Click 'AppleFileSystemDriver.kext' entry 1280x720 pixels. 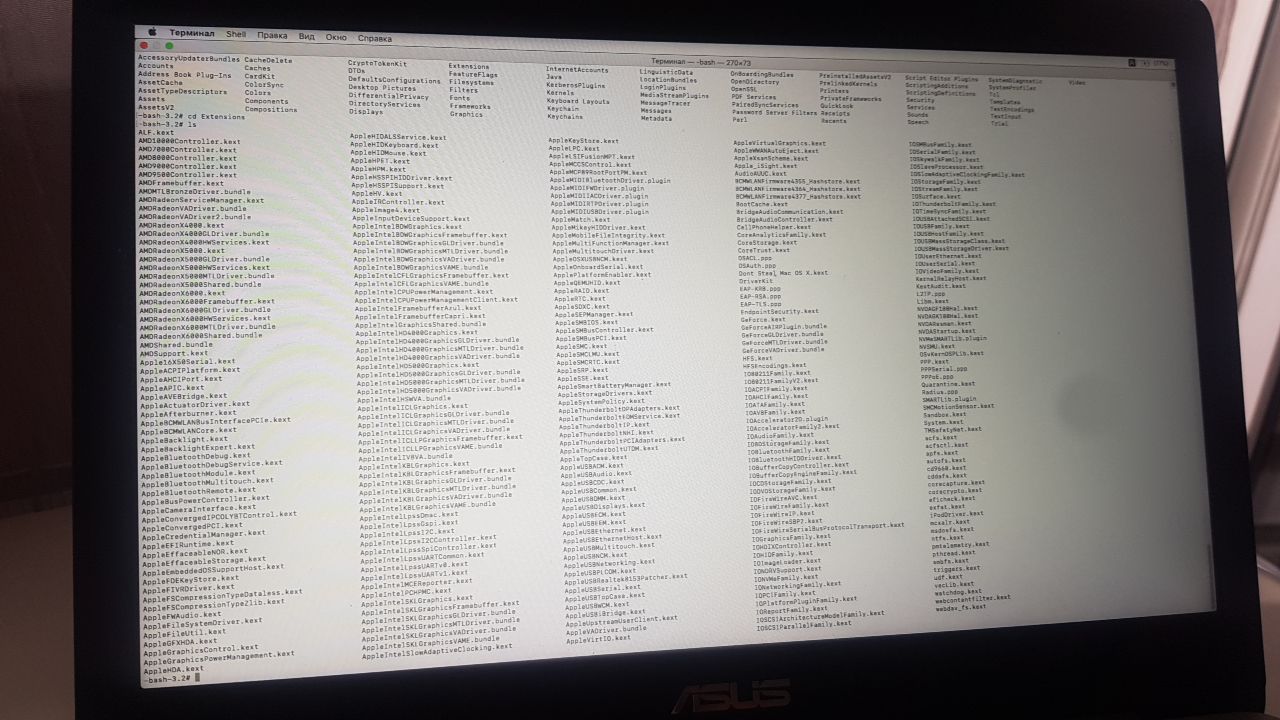(202, 622)
